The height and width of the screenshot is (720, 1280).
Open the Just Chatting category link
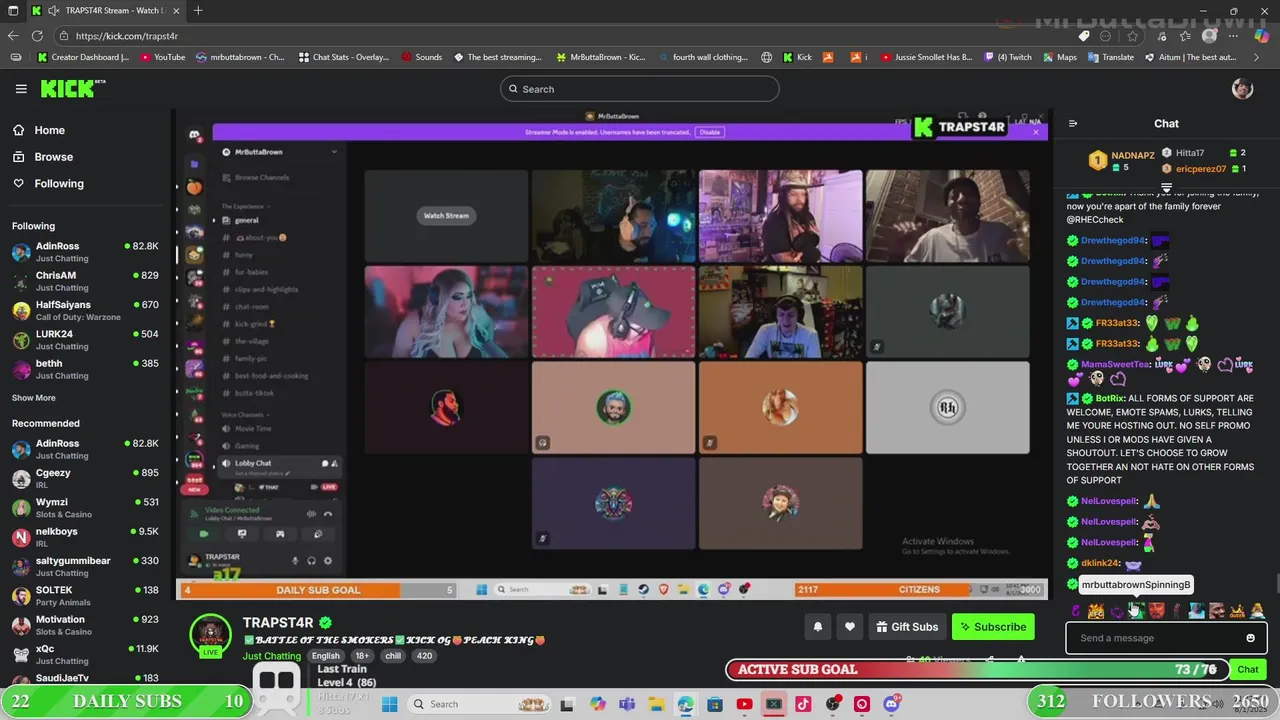(x=271, y=656)
